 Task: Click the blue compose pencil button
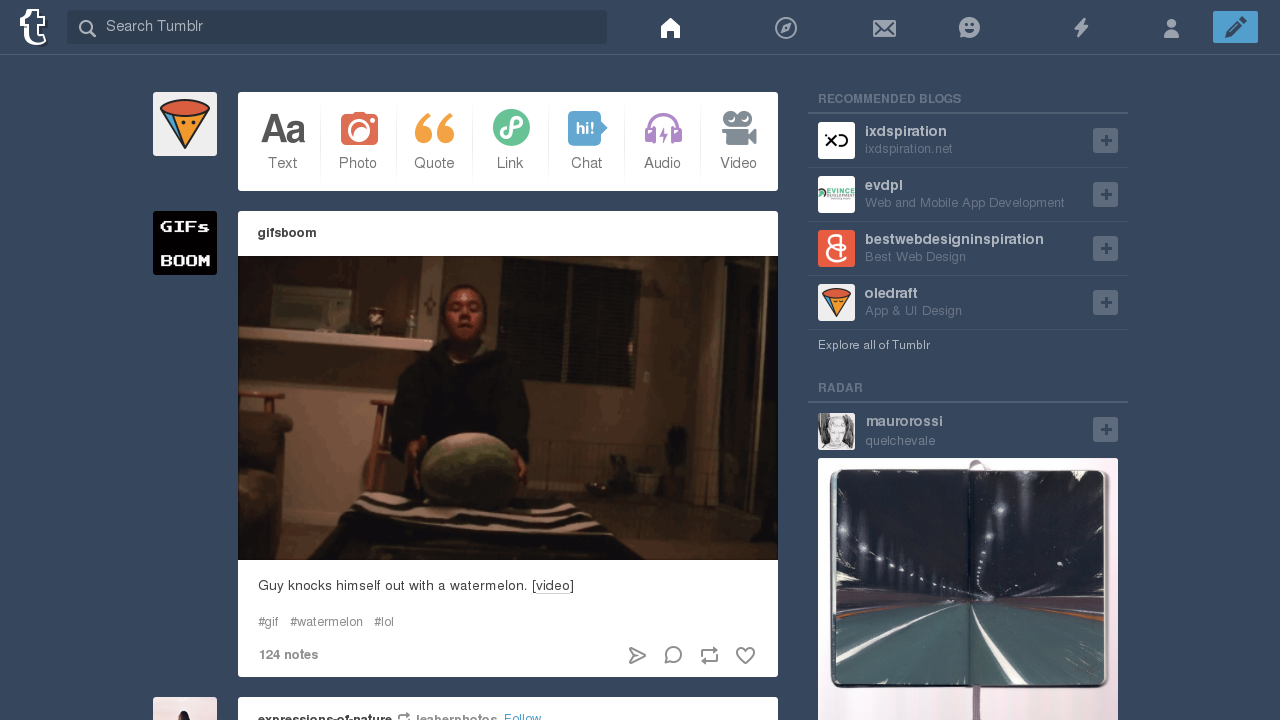1235,27
